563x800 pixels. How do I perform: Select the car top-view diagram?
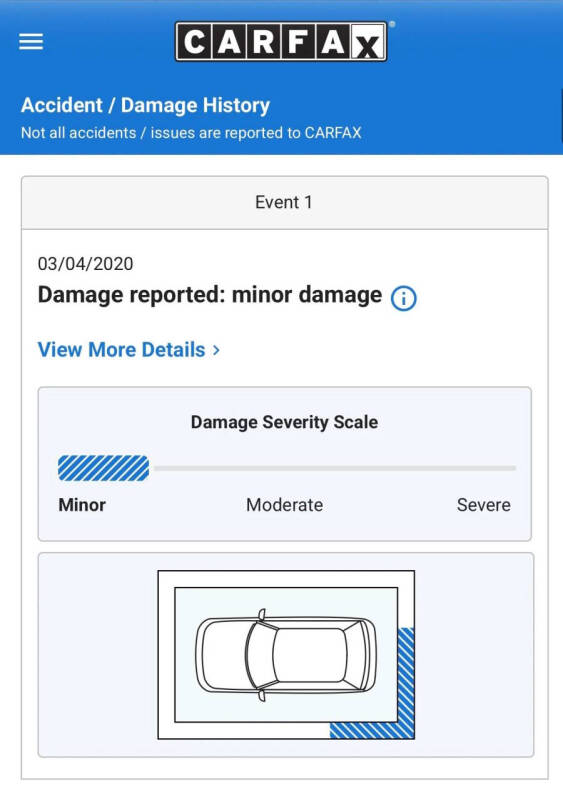pyautogui.click(x=286, y=655)
